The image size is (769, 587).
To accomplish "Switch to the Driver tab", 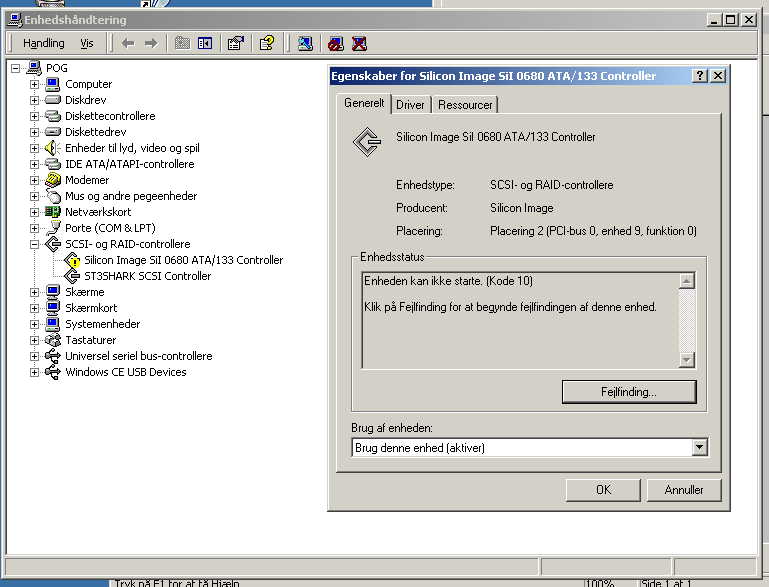I will (x=410, y=105).
